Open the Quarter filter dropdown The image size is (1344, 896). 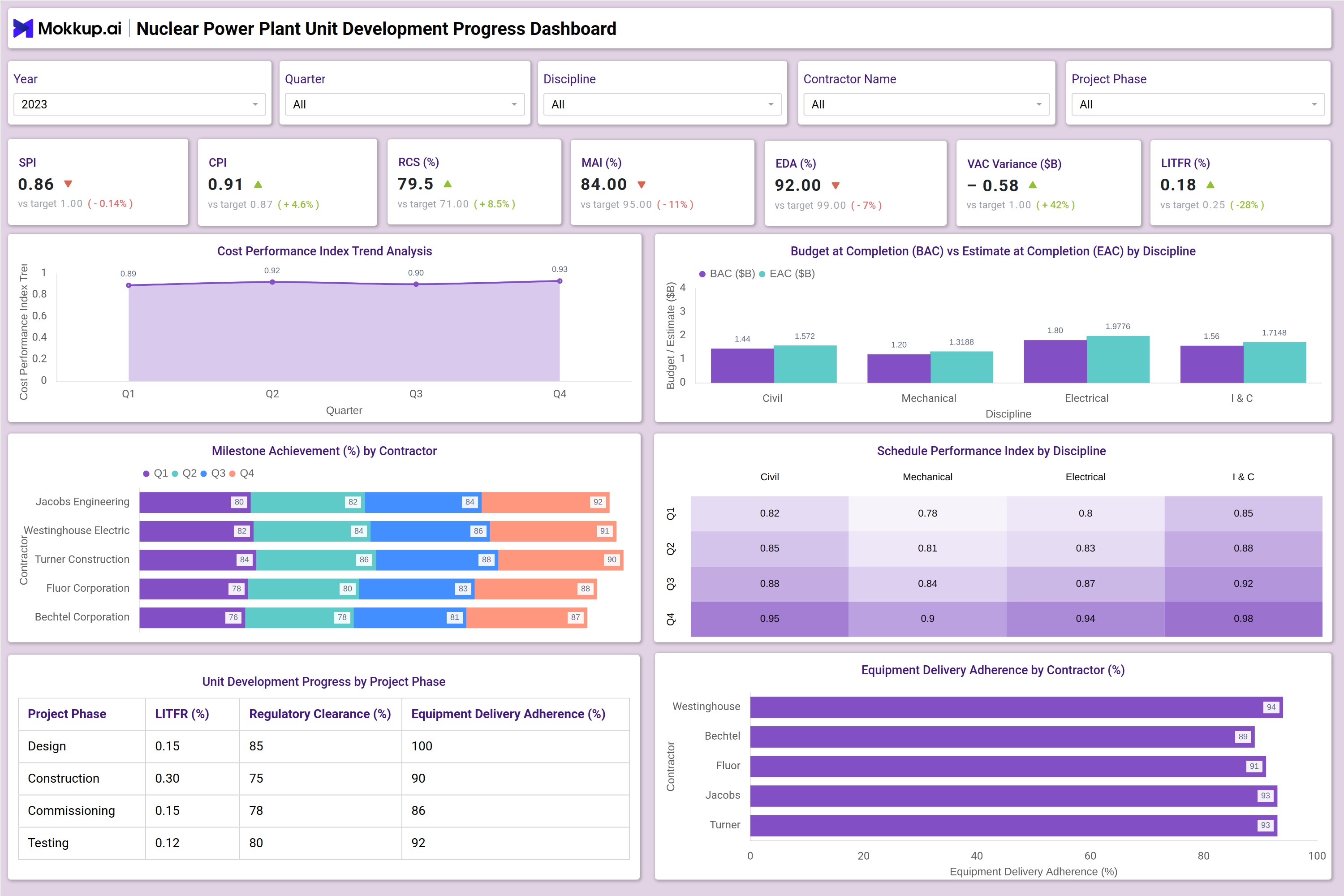[405, 104]
